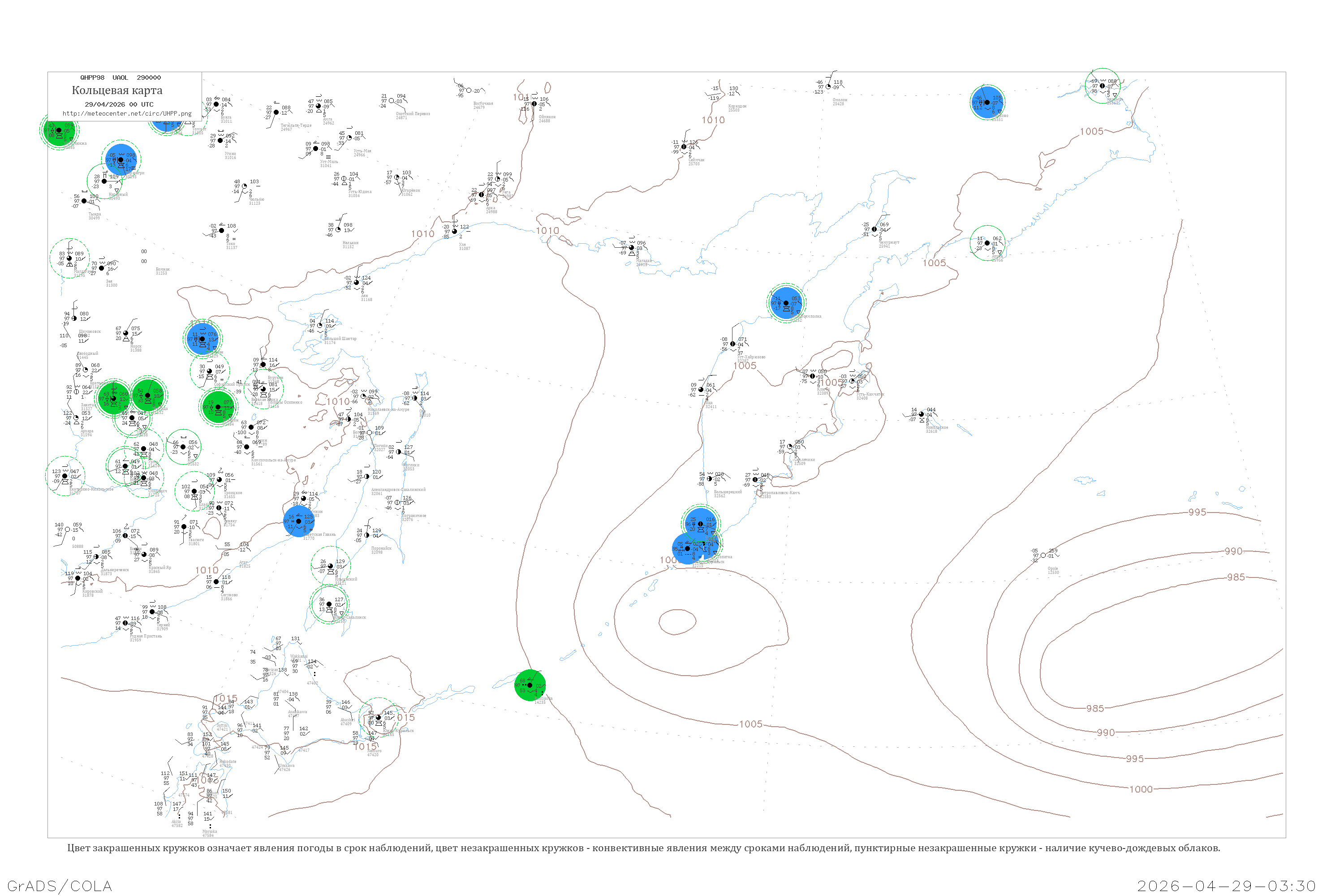
Task: Click the 995 isobar label at upper right
Action: point(1197,513)
